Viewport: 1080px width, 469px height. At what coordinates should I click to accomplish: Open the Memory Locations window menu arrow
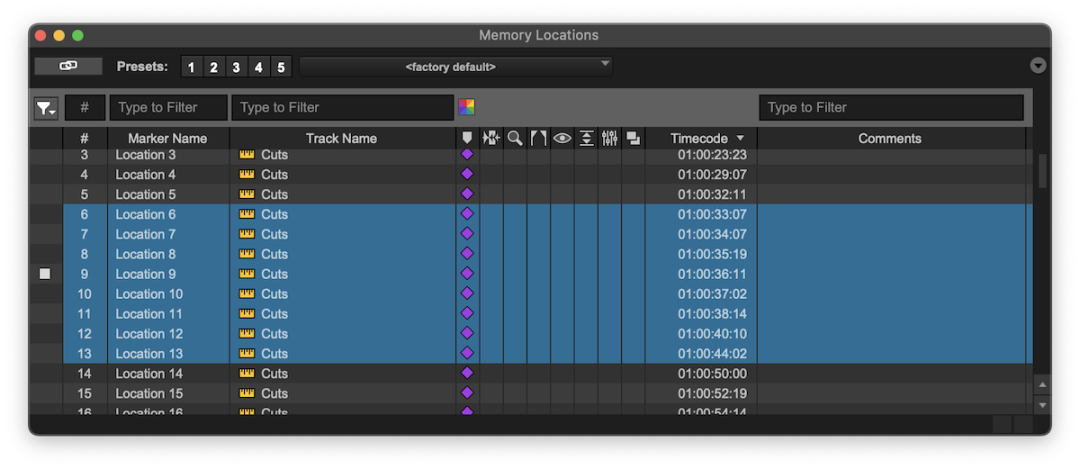(1038, 66)
